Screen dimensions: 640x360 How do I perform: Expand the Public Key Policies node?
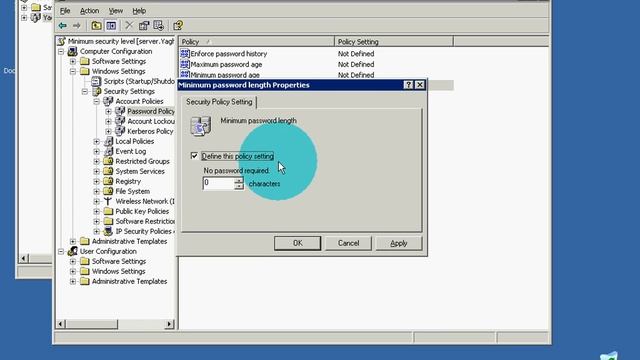click(x=96, y=211)
